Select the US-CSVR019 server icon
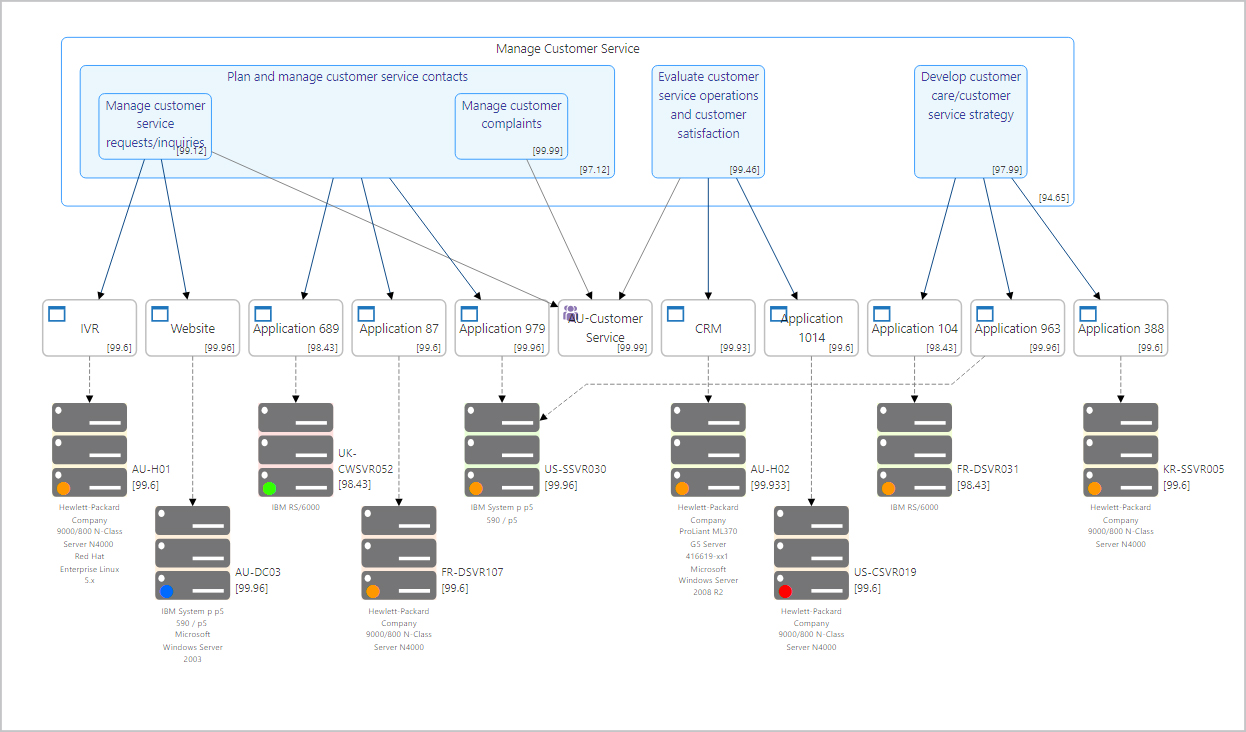The height and width of the screenshot is (732, 1246). (811, 553)
